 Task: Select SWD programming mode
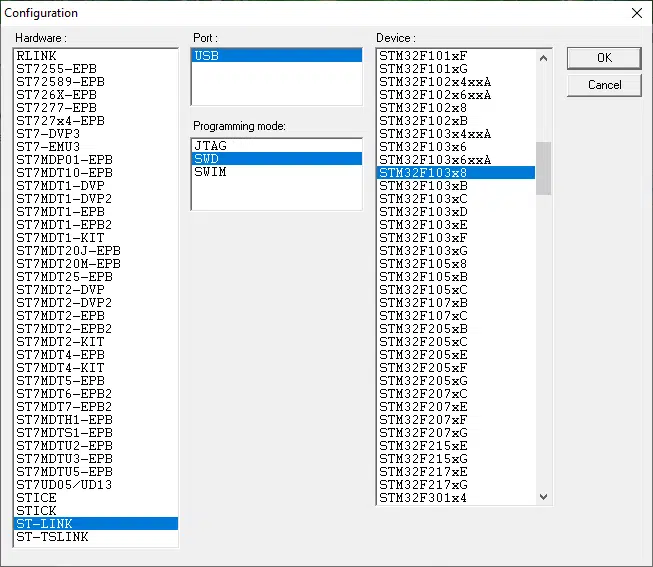pos(277,159)
